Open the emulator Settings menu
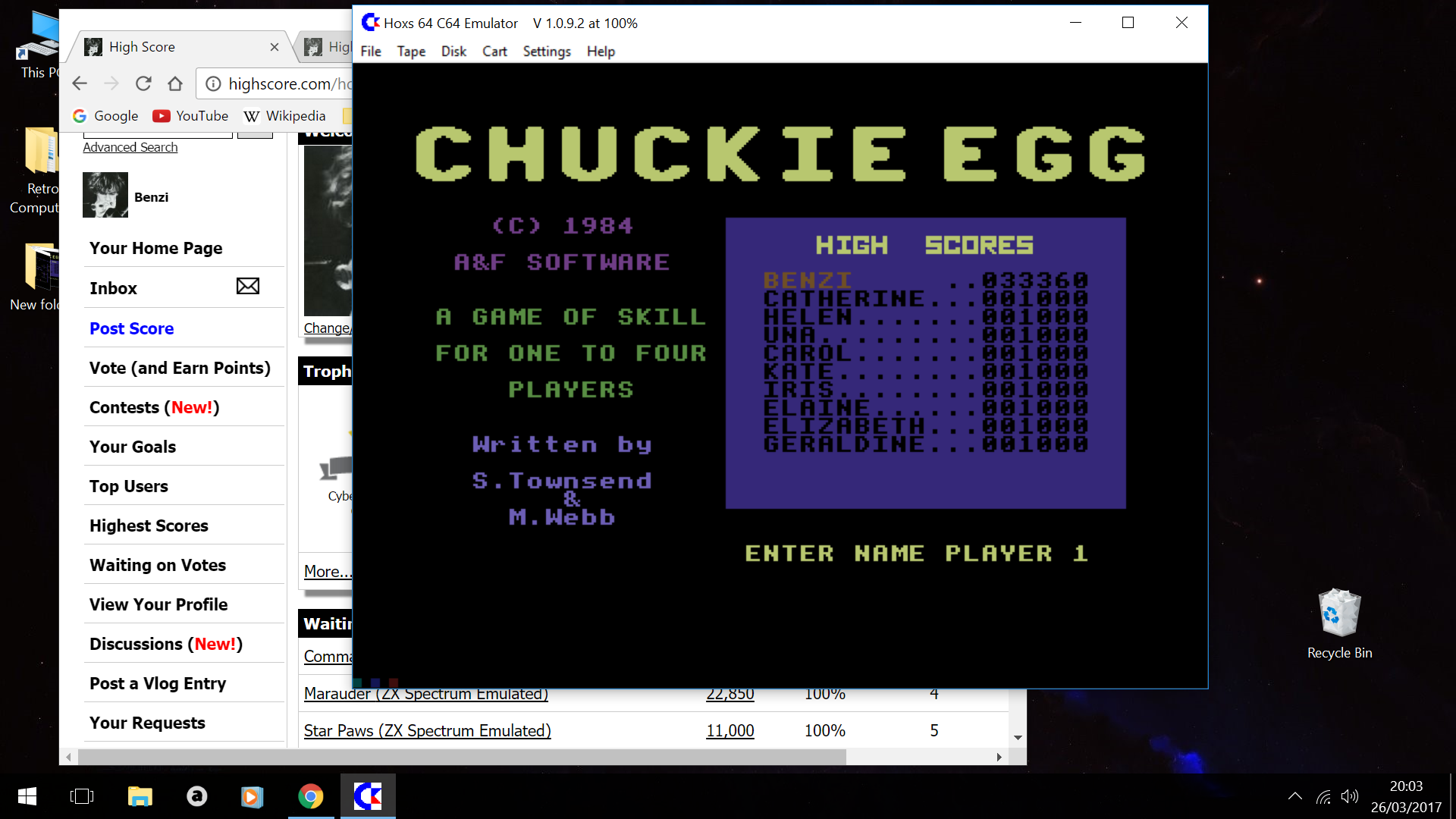Image resolution: width=1456 pixels, height=819 pixels. point(546,52)
